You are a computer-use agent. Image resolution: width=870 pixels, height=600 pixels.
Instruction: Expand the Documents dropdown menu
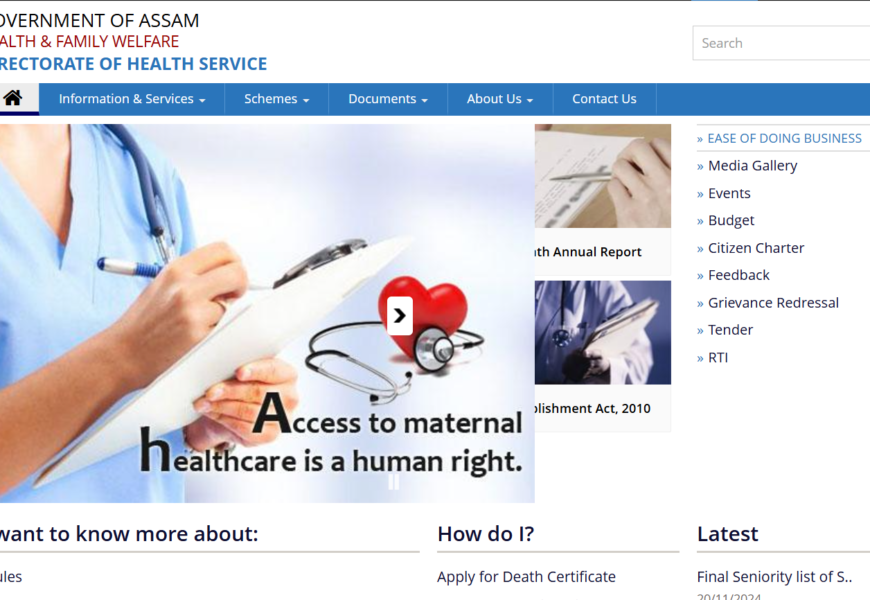click(388, 99)
